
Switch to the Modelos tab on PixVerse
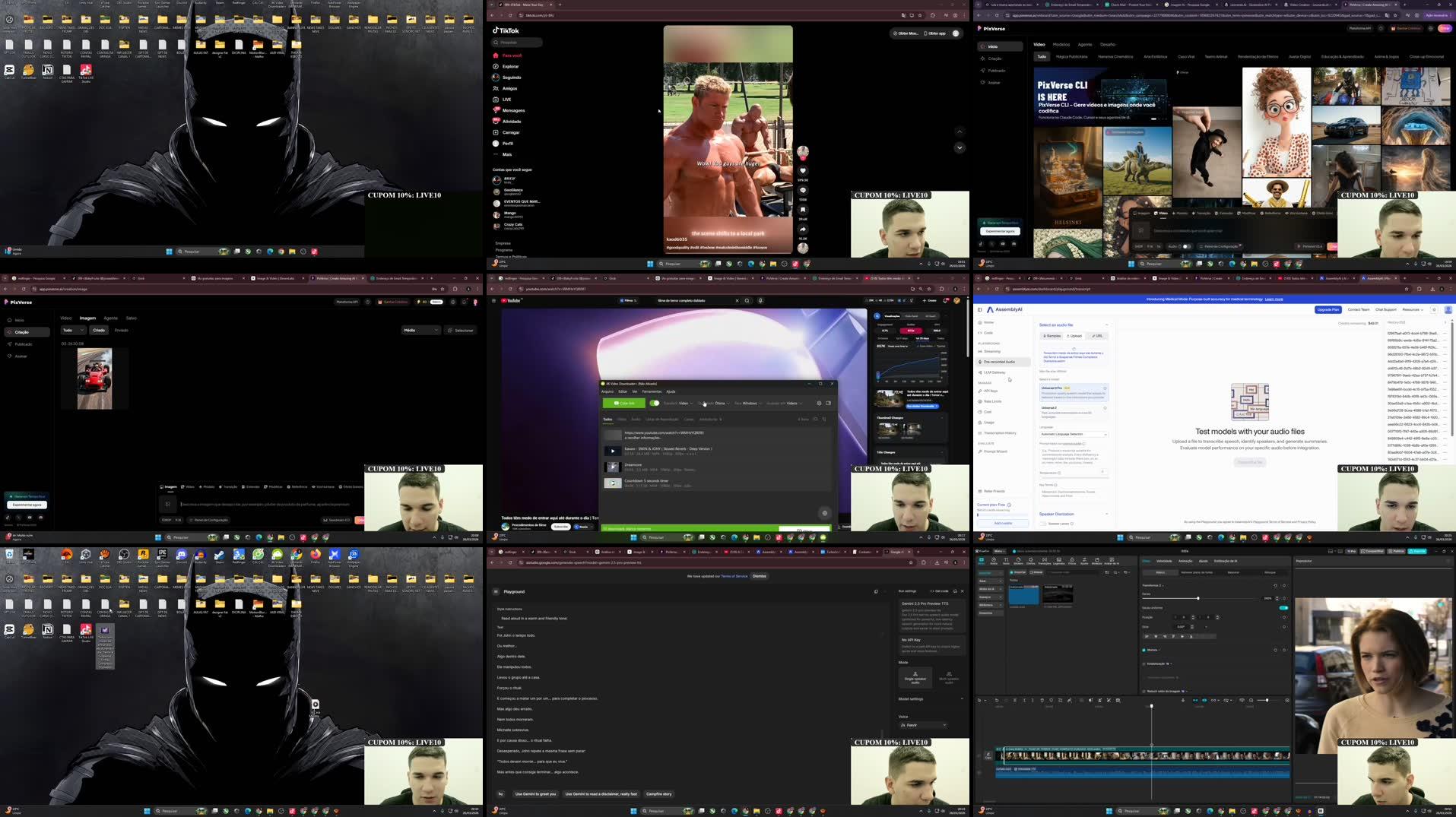[x=1061, y=44]
